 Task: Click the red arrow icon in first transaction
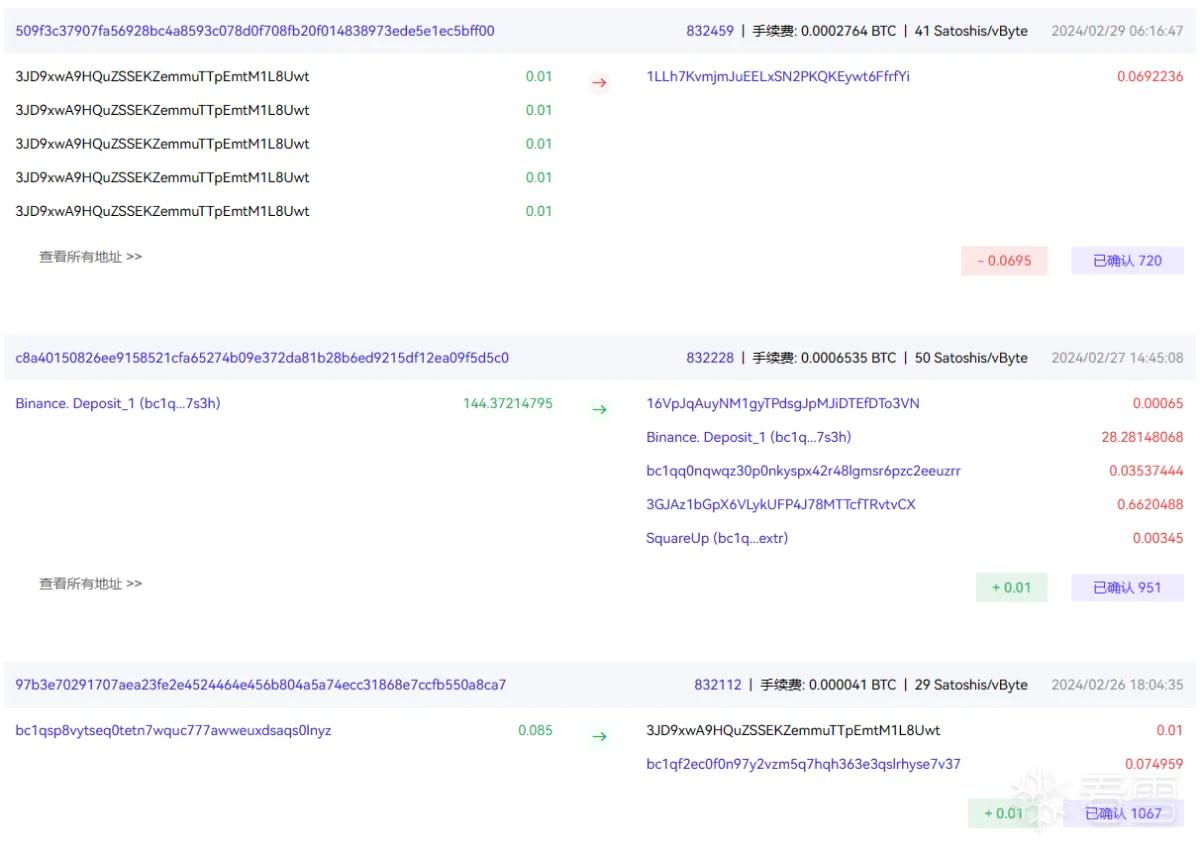point(599,83)
